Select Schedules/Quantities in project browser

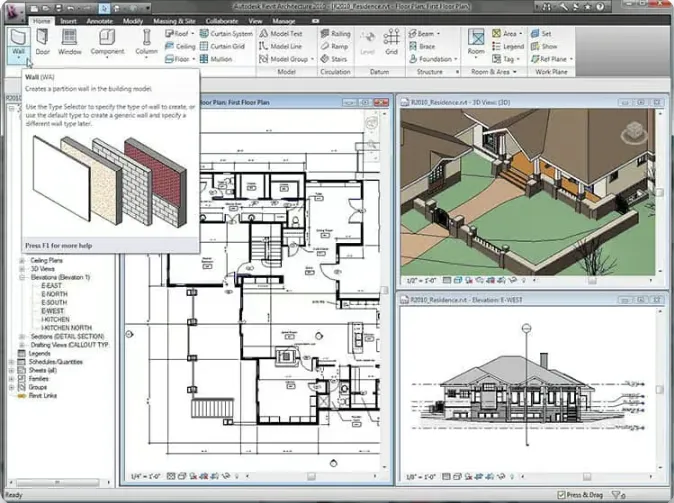click(x=55, y=362)
